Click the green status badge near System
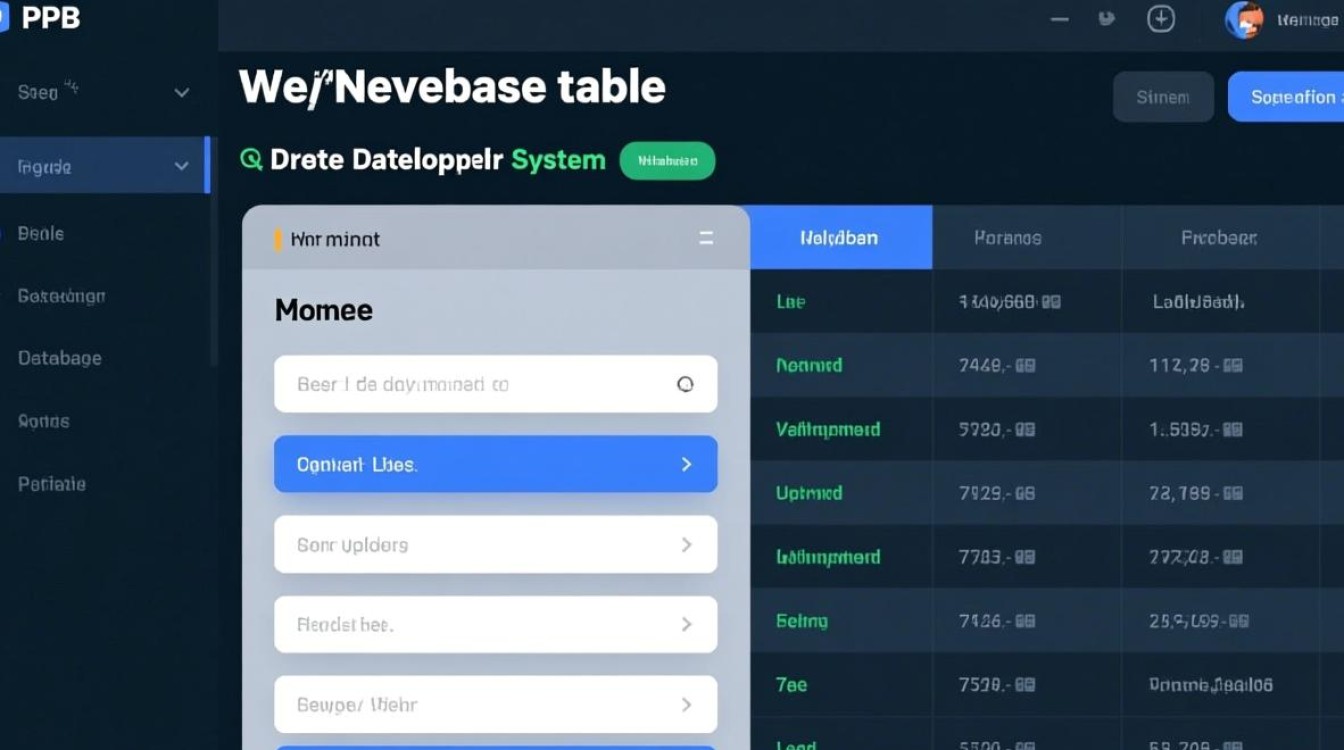This screenshot has height=750, width=1344. pyautogui.click(x=667, y=160)
